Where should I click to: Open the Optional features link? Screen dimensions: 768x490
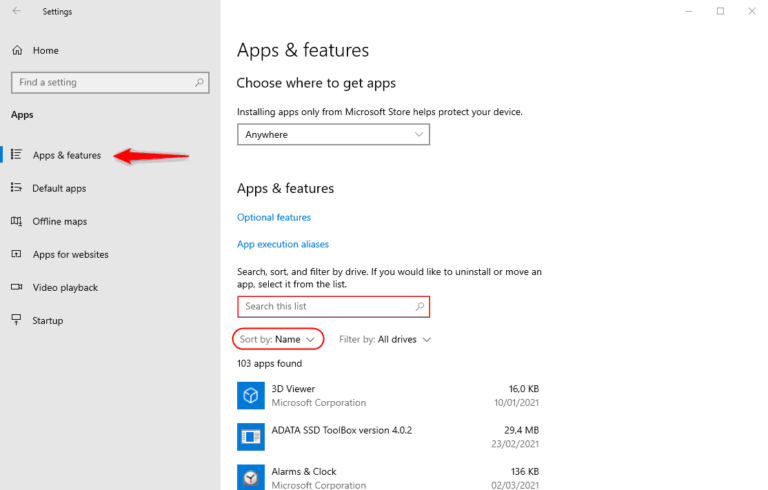274,218
